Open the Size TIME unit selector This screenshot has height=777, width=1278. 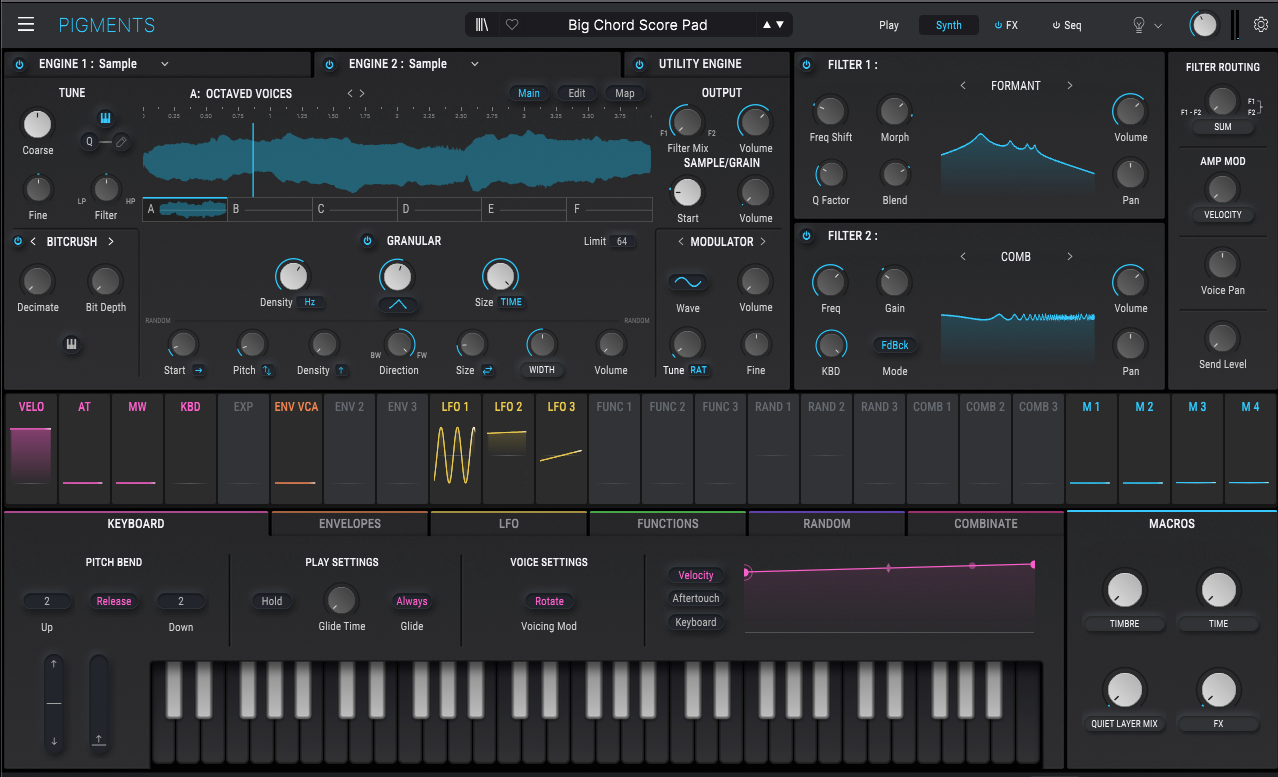[x=511, y=302]
